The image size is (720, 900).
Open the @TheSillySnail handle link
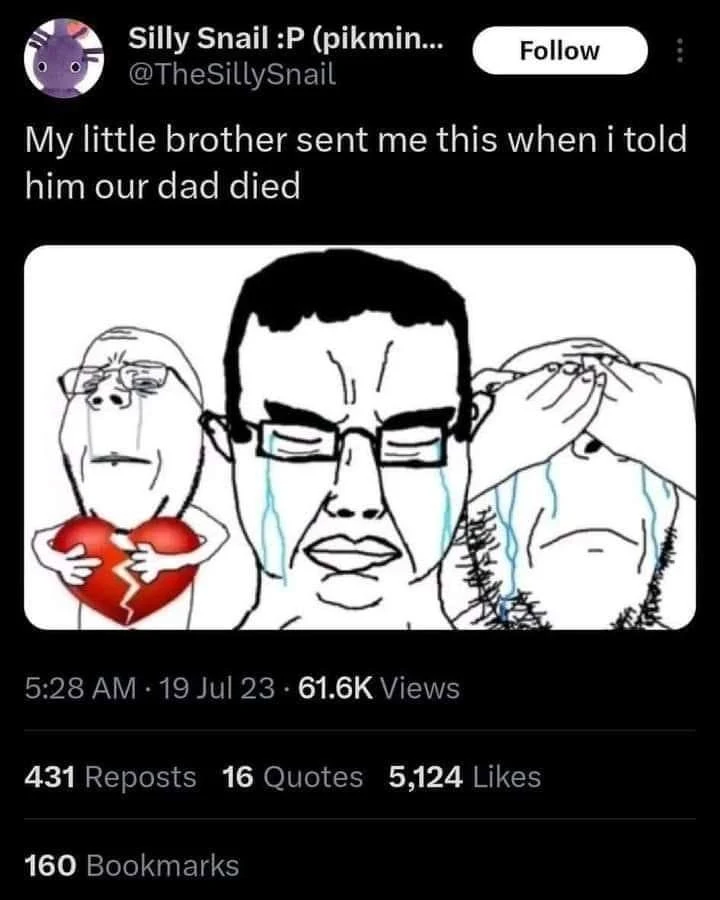tap(233, 75)
